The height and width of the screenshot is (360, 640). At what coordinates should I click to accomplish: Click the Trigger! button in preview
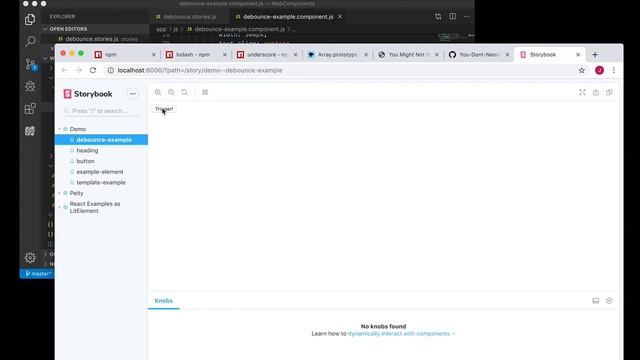coord(164,109)
